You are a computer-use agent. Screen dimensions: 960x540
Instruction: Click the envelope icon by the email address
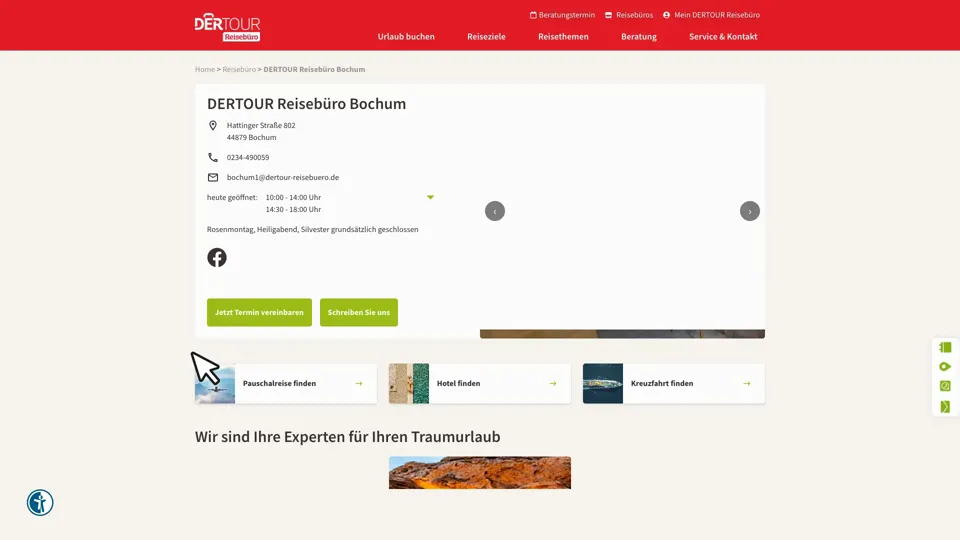click(212, 178)
